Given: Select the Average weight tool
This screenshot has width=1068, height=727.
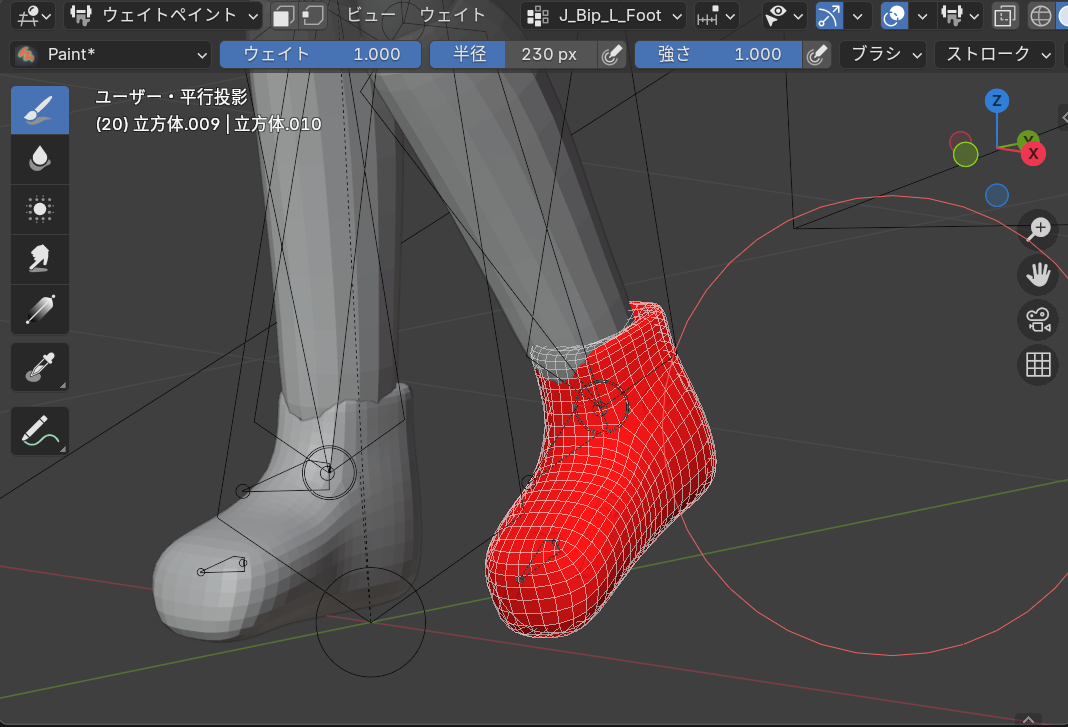Looking at the screenshot, I should click(x=40, y=209).
